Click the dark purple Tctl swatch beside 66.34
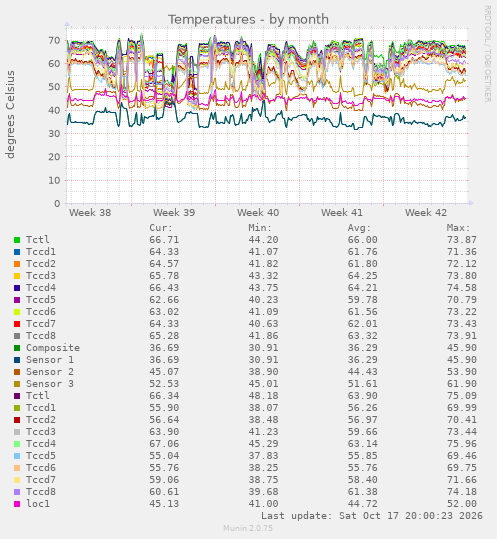This screenshot has width=497, height=539. [17, 396]
